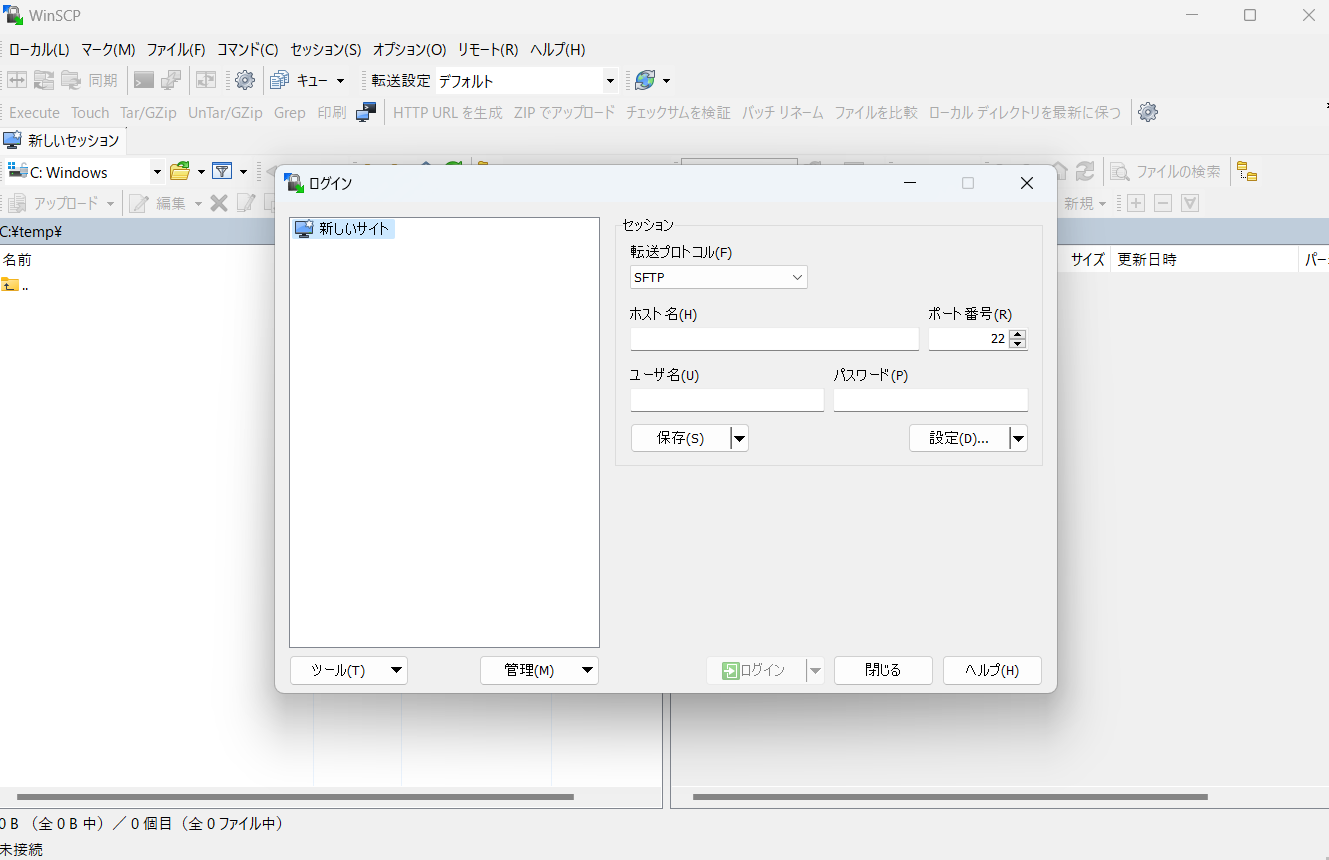Click the 閉じる button
Screen dimensions: 1329x860
pos(883,670)
